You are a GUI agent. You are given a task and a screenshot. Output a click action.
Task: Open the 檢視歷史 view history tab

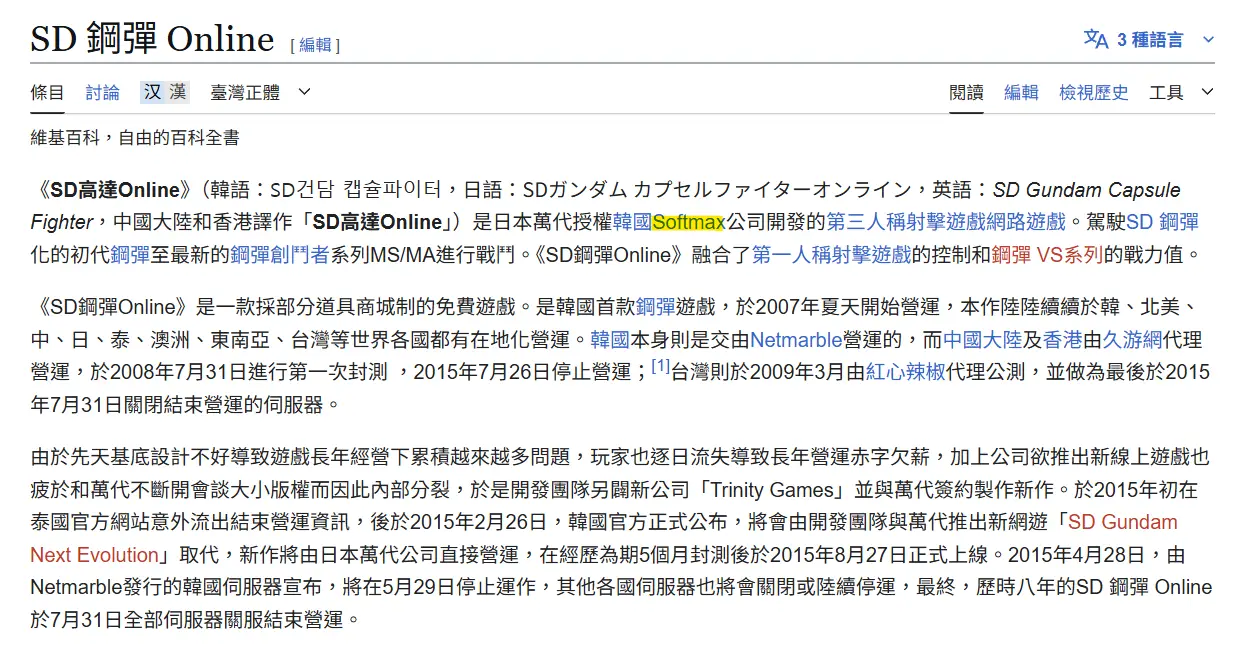(1094, 92)
